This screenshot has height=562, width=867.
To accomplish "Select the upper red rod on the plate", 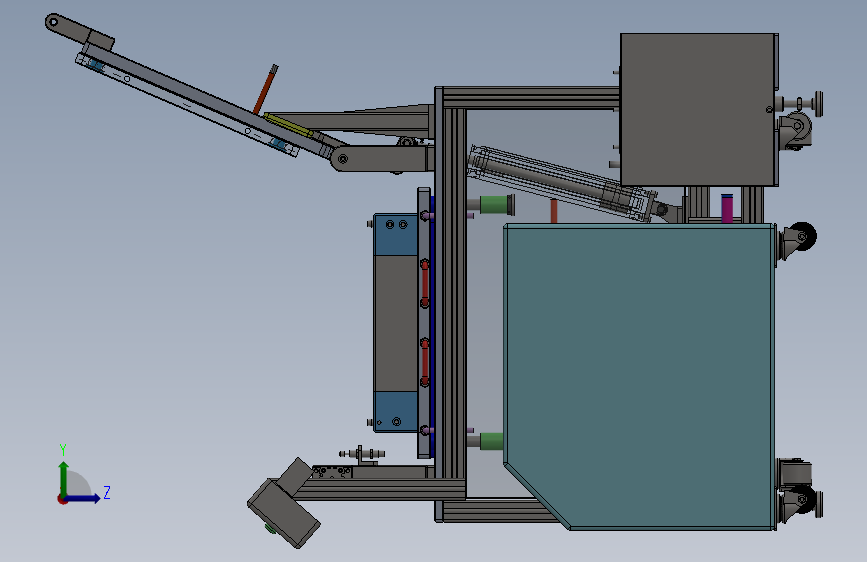I will 425,282.
